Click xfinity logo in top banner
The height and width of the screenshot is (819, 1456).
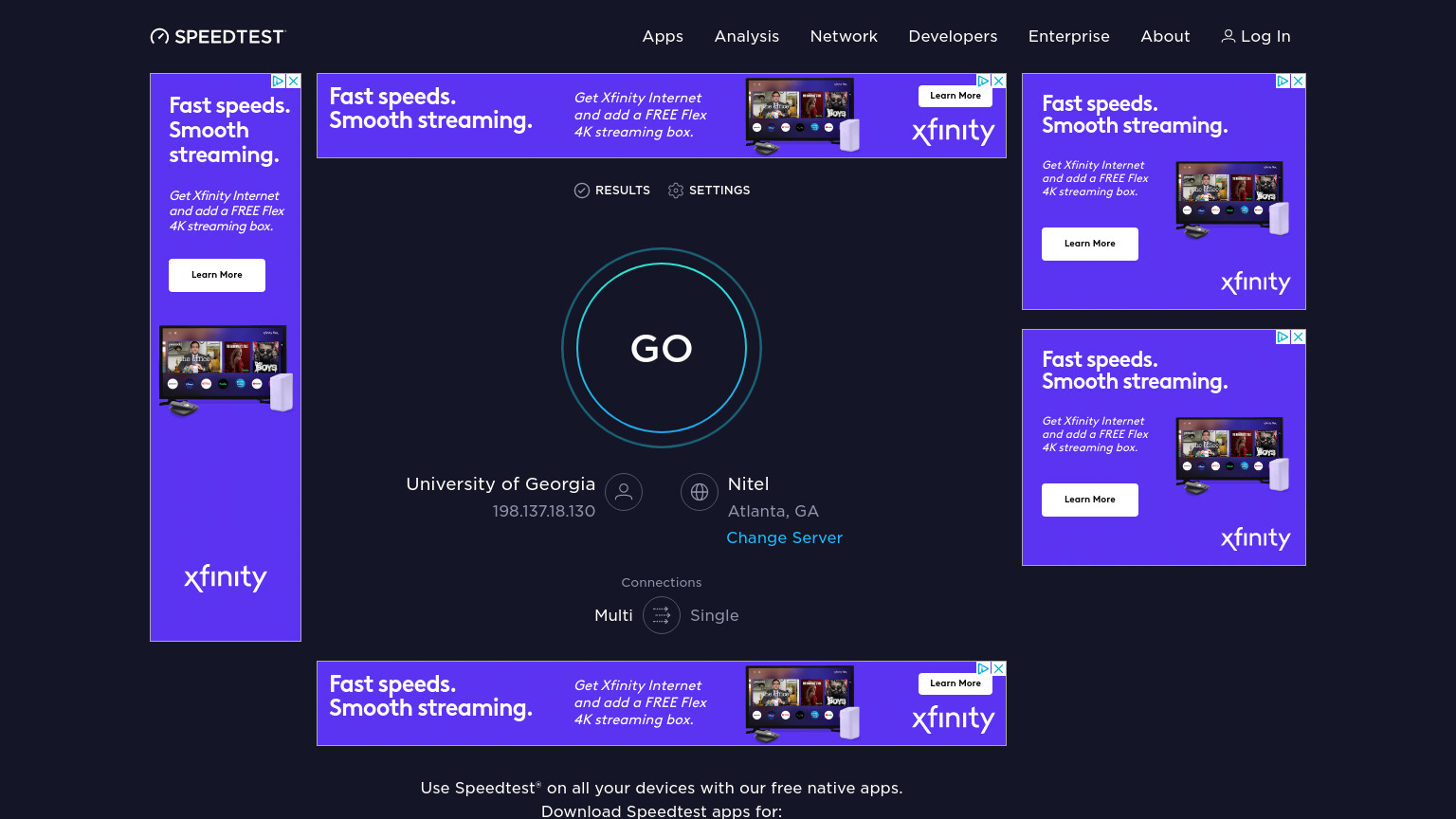tap(954, 132)
